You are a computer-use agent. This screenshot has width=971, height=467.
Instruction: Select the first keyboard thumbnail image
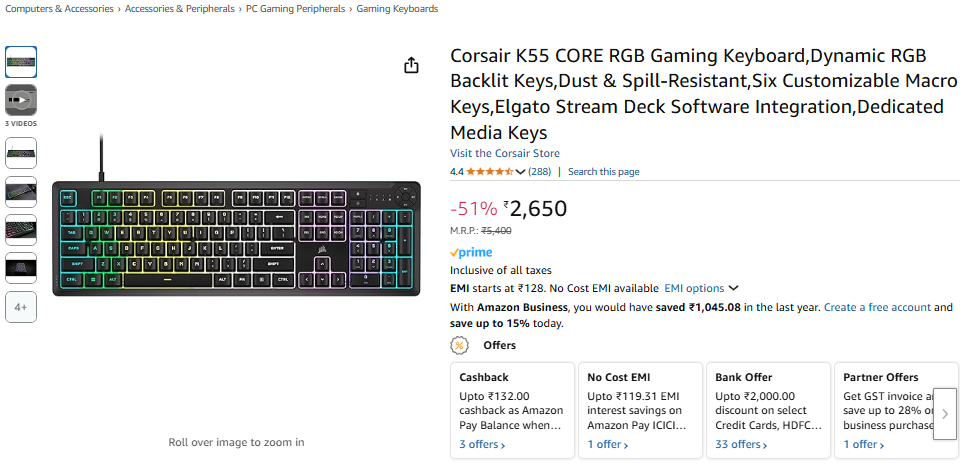tap(21, 62)
